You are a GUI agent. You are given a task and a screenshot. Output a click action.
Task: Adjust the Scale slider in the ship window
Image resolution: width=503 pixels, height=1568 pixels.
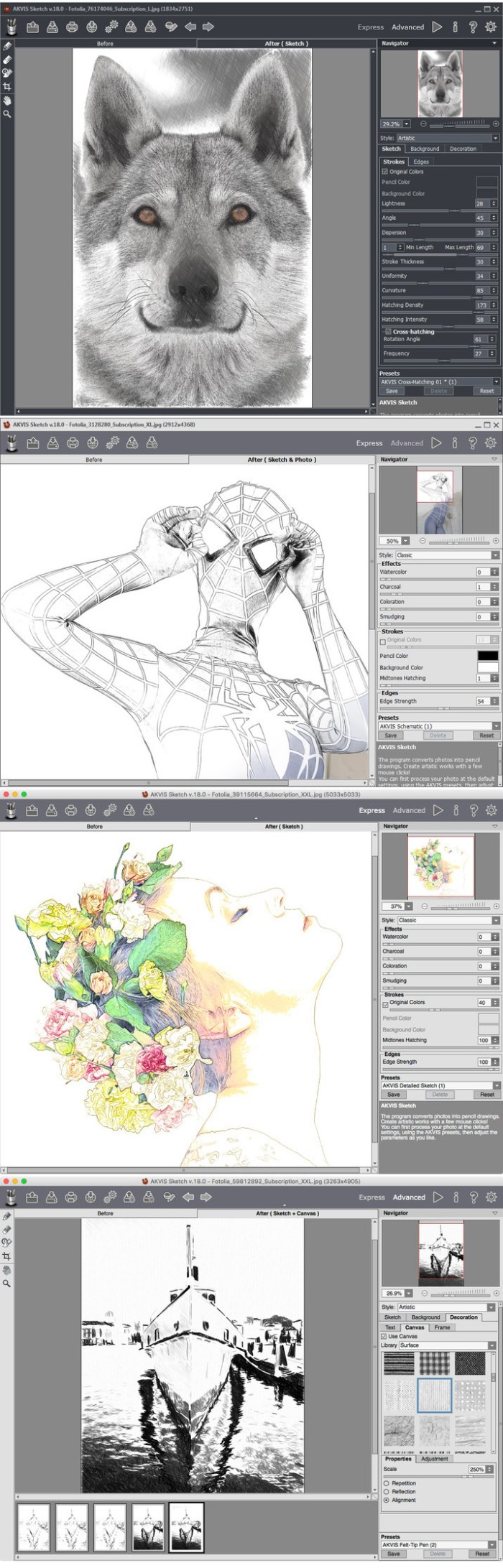pyautogui.click(x=439, y=1476)
